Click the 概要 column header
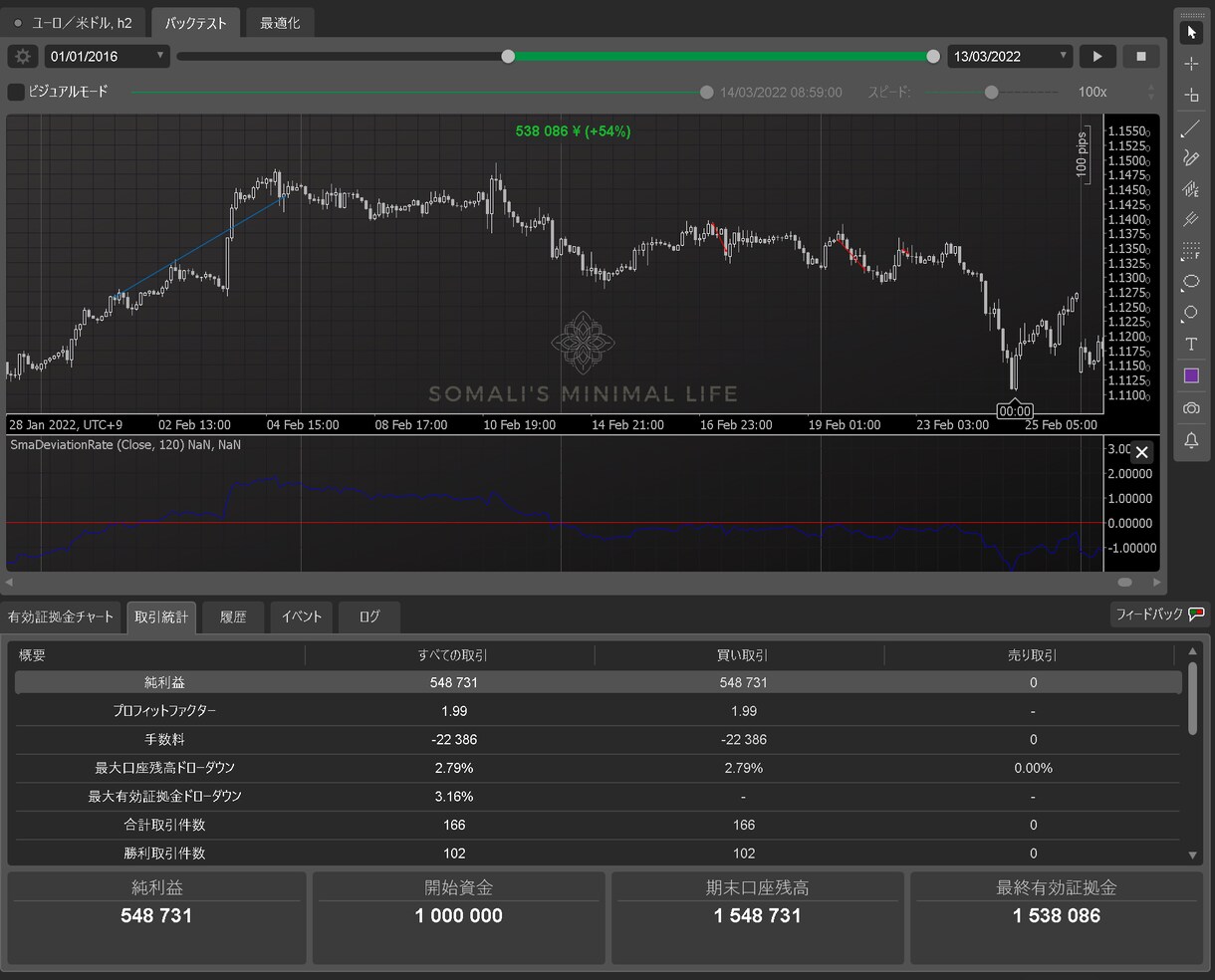The image size is (1215, 980). point(33,655)
